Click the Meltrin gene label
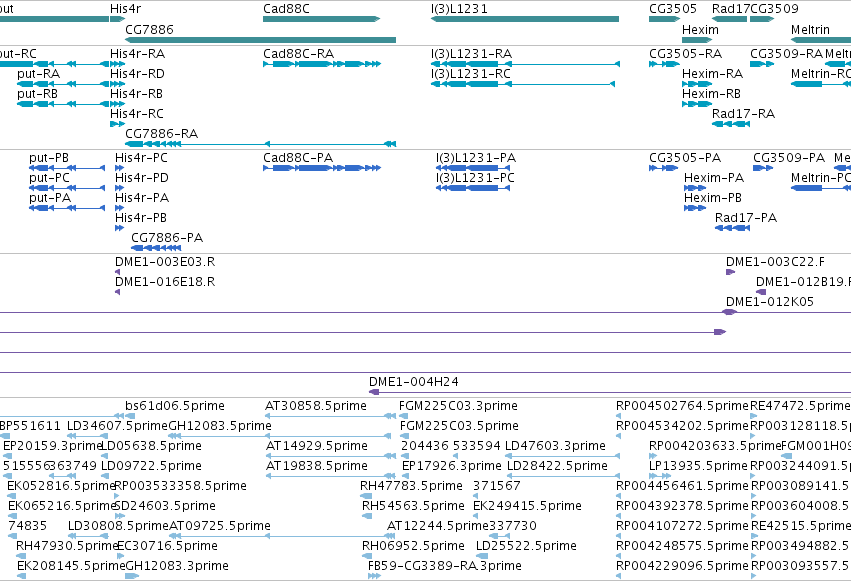The width and height of the screenshot is (851, 581). [810, 30]
